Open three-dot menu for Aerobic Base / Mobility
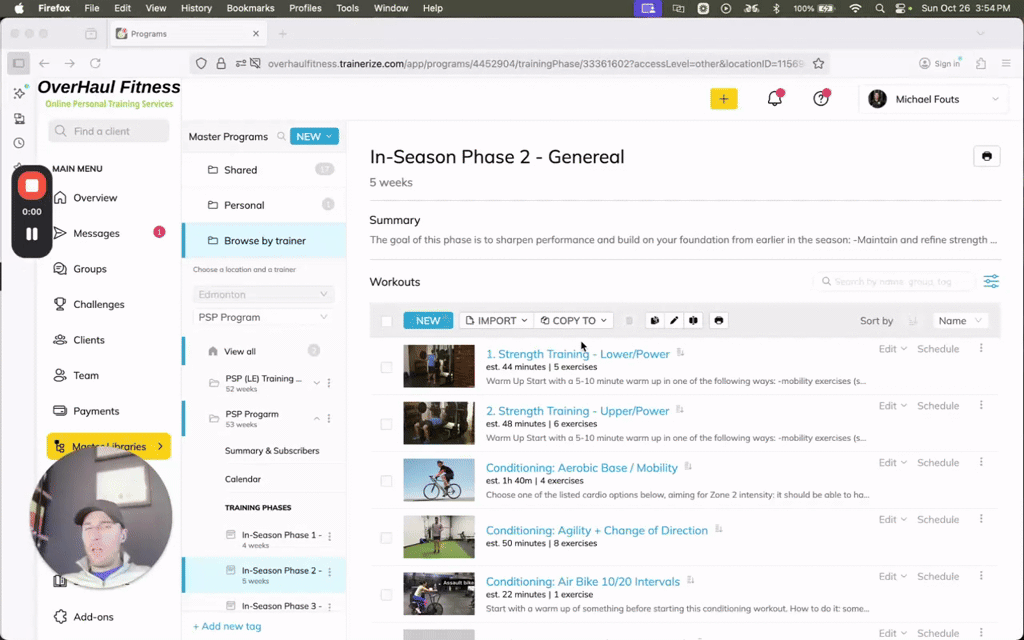1024x640 pixels. 981,462
